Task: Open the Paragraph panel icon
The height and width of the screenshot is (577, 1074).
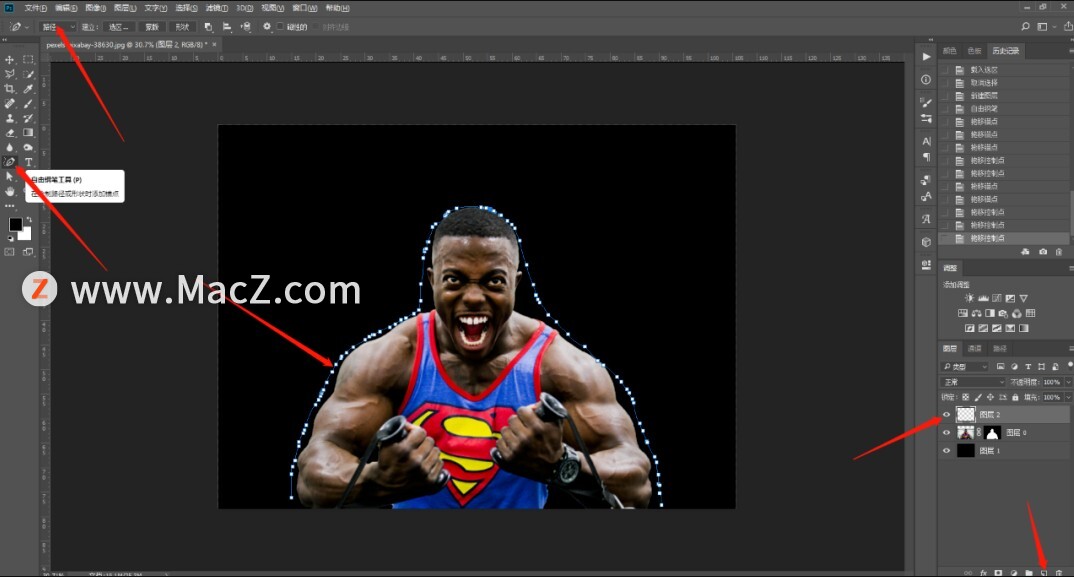Action: click(926, 157)
